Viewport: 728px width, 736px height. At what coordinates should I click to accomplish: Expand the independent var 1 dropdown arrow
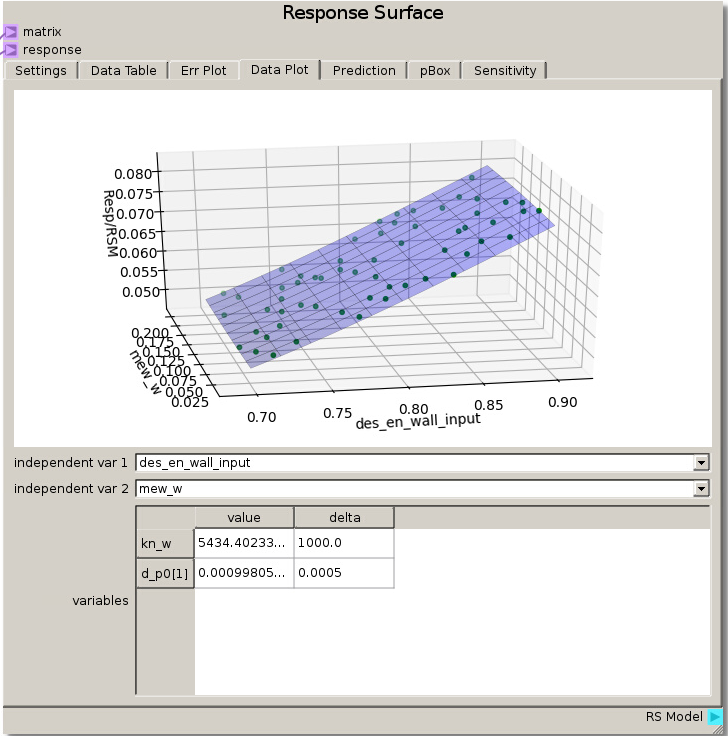[701, 463]
